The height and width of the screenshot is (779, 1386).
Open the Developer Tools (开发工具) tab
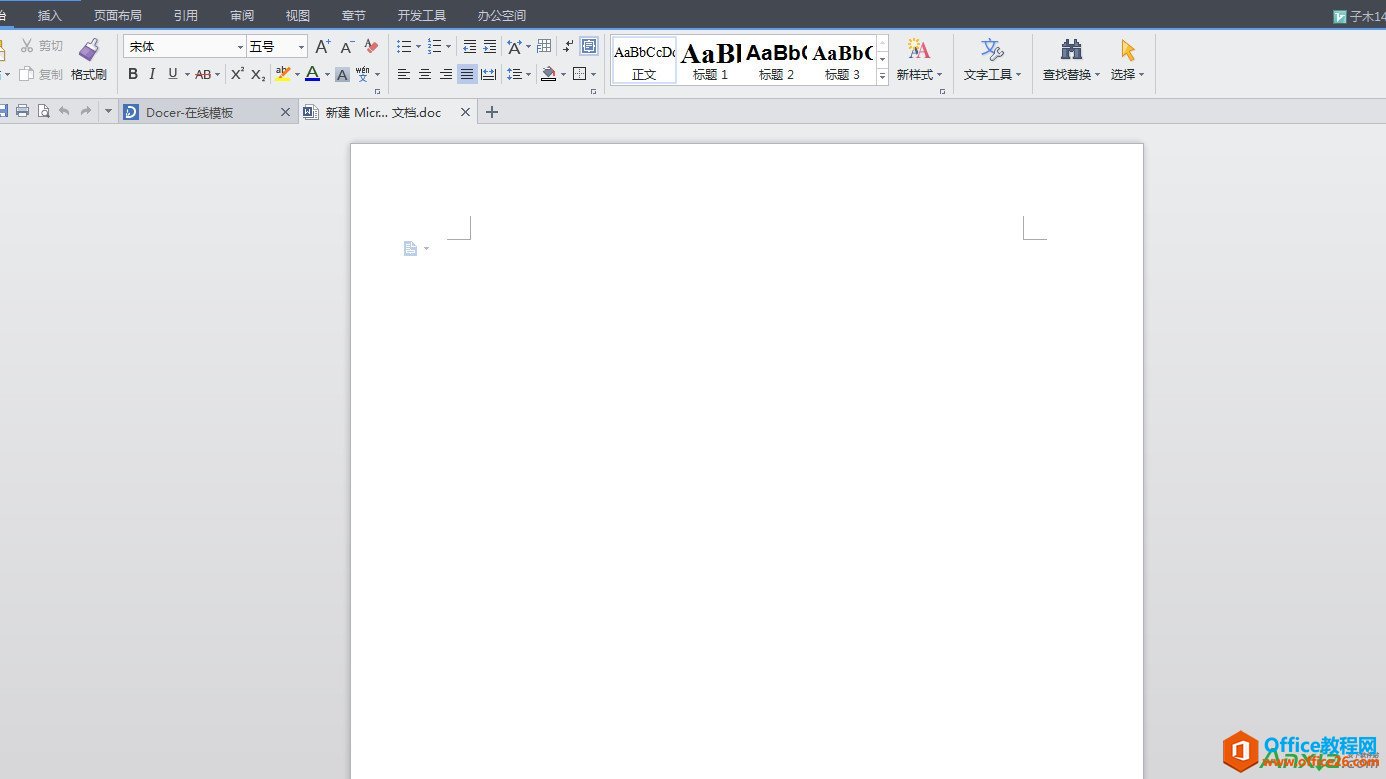[422, 15]
